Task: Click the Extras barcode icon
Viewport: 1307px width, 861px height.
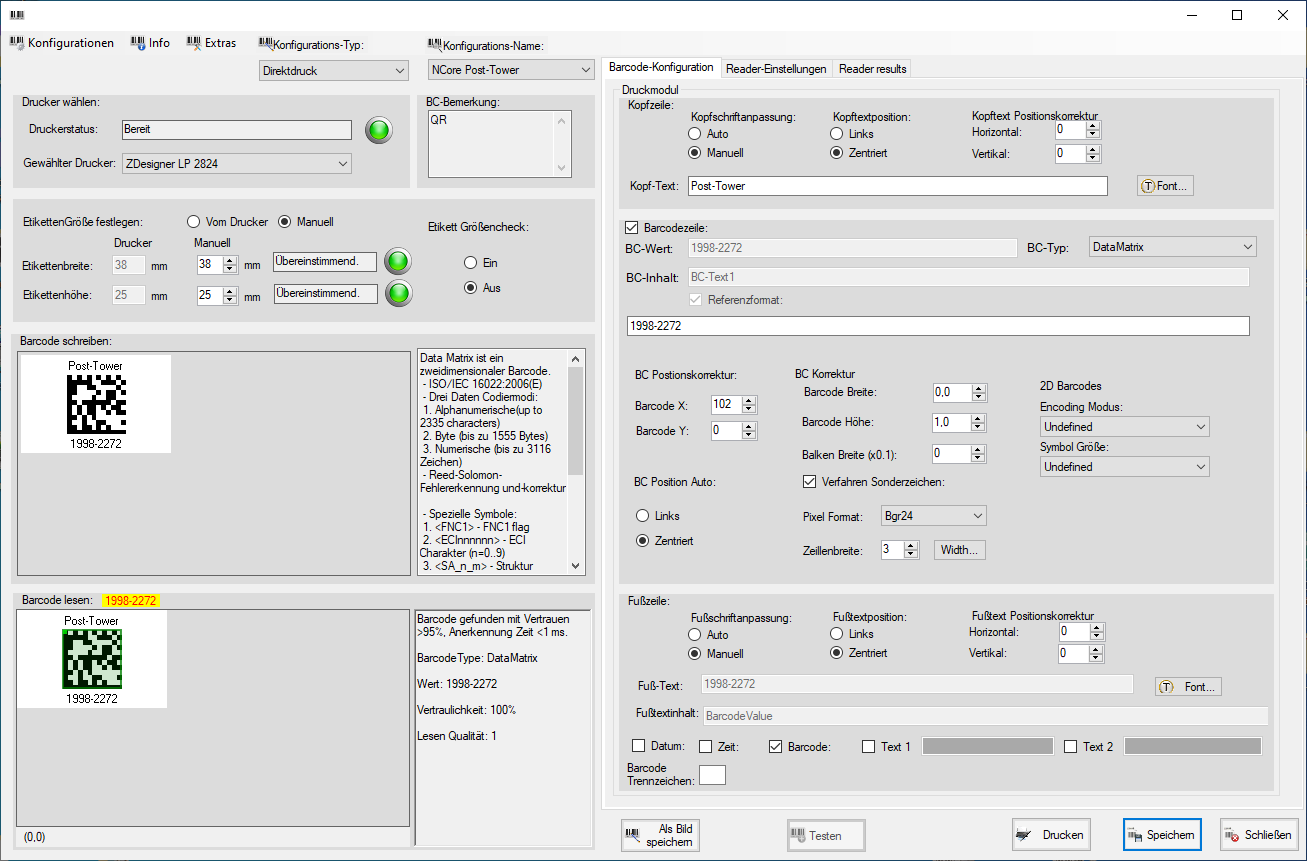Action: point(194,43)
